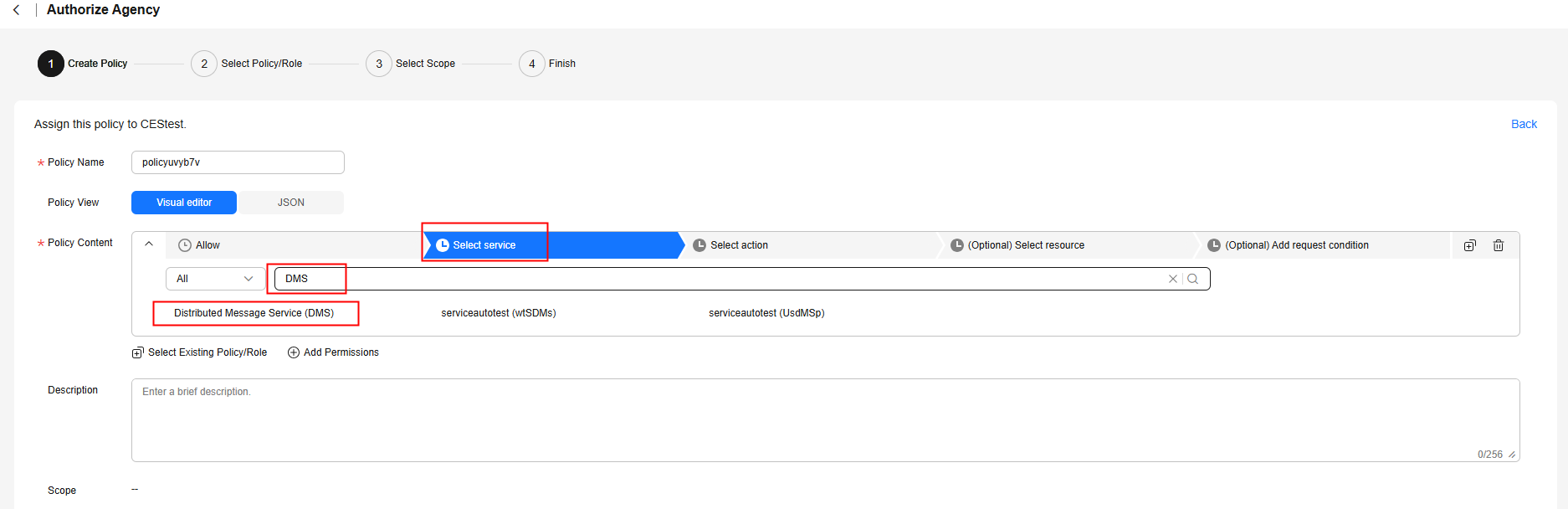The image size is (1568, 509).
Task: Clear the DMS search text
Action: pyautogui.click(x=1173, y=279)
